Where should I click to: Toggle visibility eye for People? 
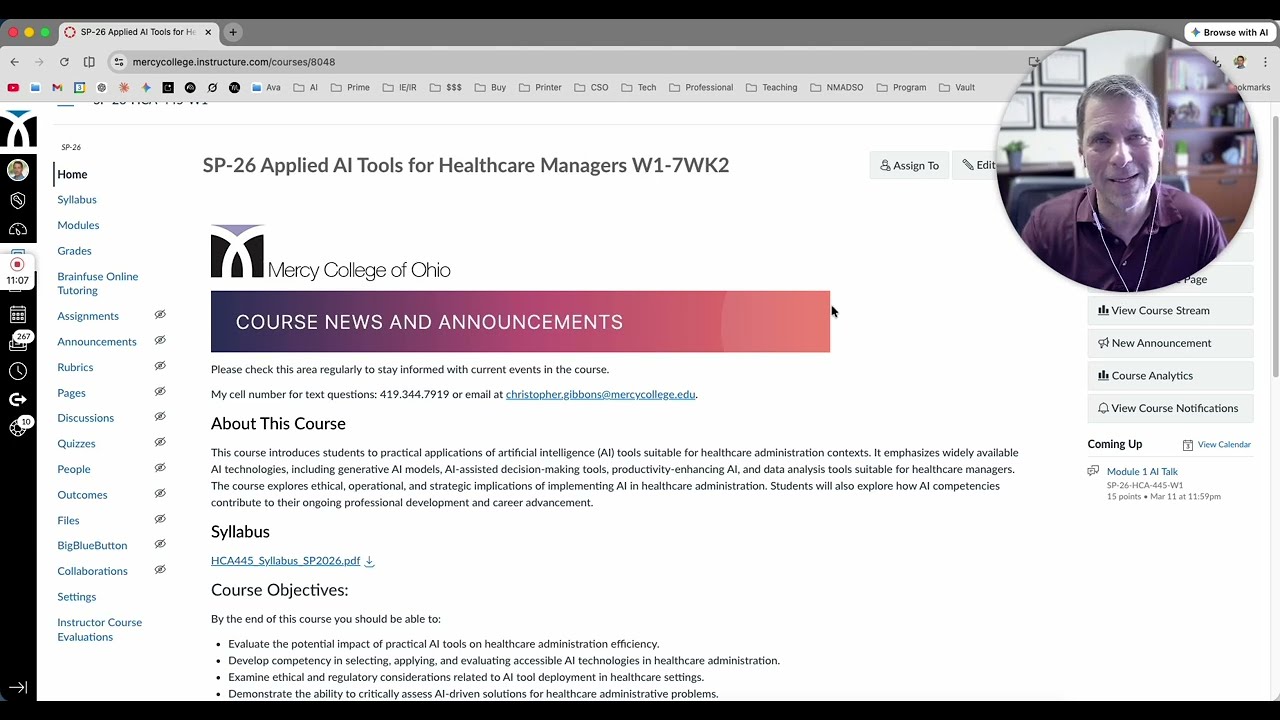coord(160,468)
